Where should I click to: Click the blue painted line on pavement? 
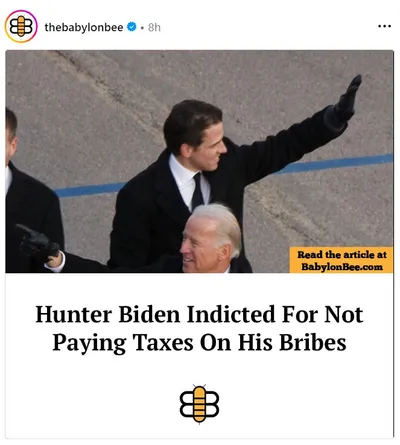(x=333, y=163)
